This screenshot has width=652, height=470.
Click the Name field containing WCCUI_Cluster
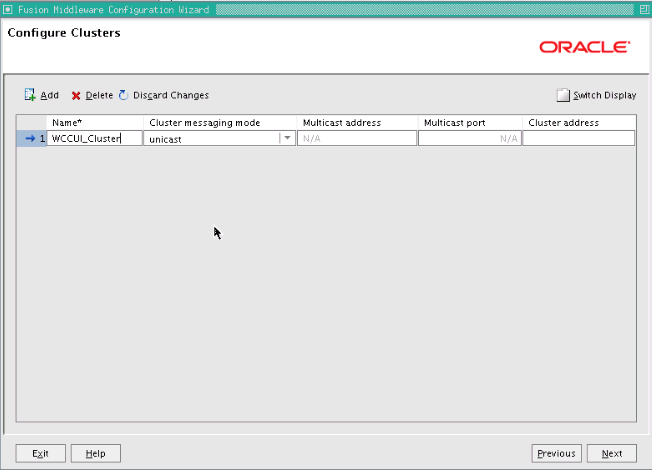pyautogui.click(x=95, y=138)
